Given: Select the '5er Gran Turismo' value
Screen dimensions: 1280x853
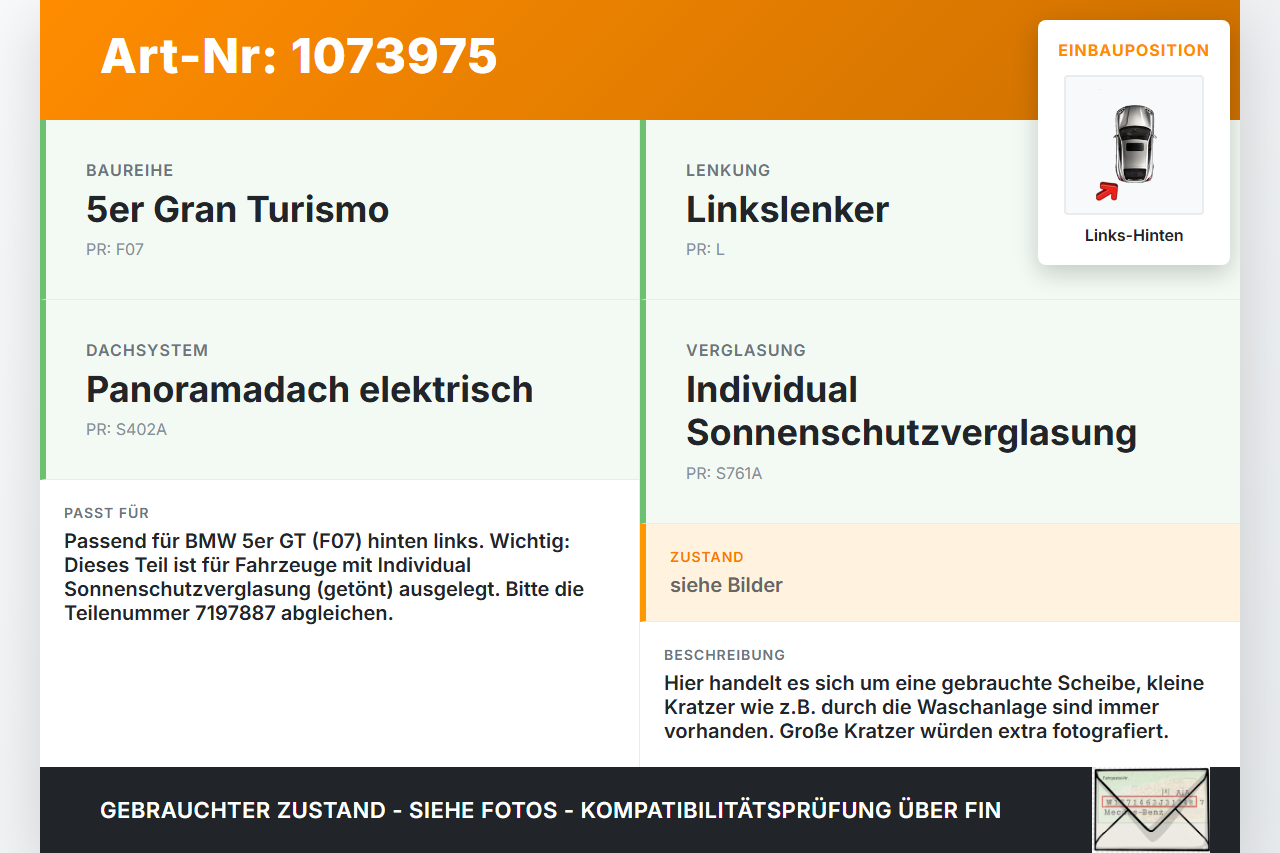Looking at the screenshot, I should click(x=238, y=210).
